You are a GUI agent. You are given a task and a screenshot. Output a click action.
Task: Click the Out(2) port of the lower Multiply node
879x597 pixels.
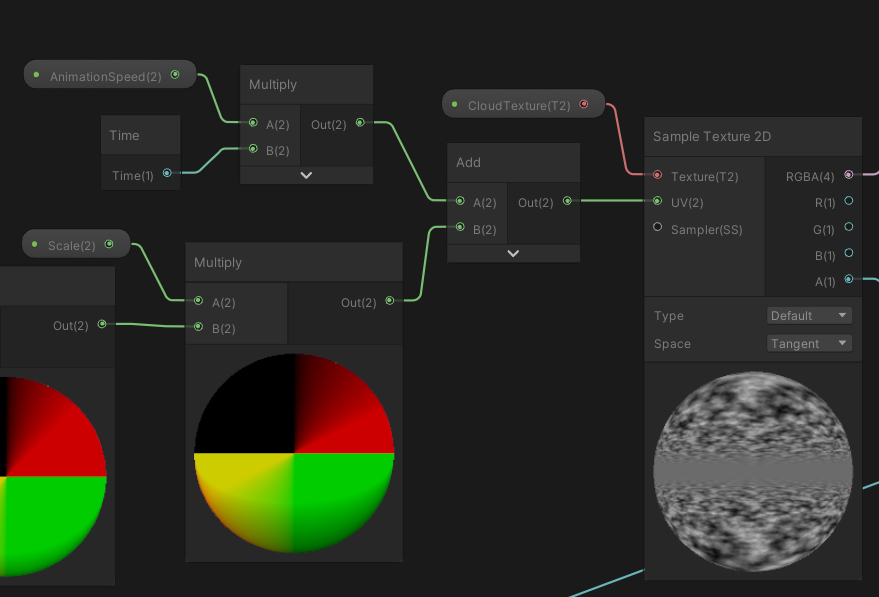coord(390,301)
